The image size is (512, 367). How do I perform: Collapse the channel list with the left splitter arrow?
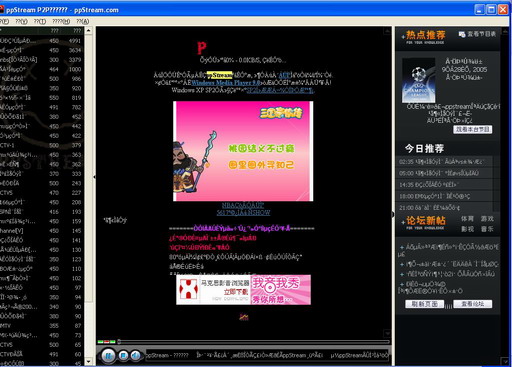(x=94, y=177)
